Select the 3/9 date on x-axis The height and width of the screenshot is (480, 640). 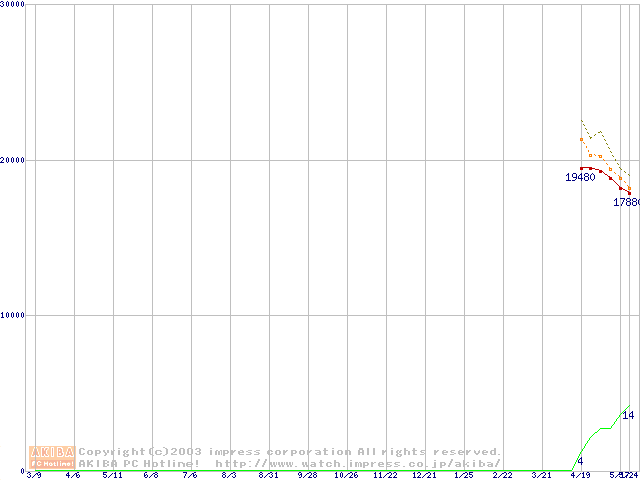pos(34,475)
